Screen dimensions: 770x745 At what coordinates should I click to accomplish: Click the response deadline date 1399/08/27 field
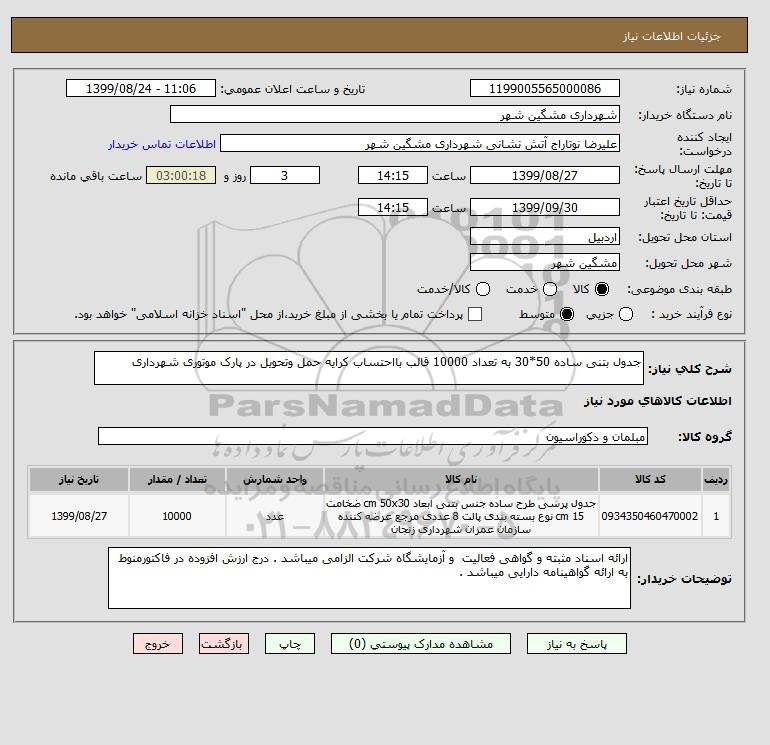coord(545,175)
